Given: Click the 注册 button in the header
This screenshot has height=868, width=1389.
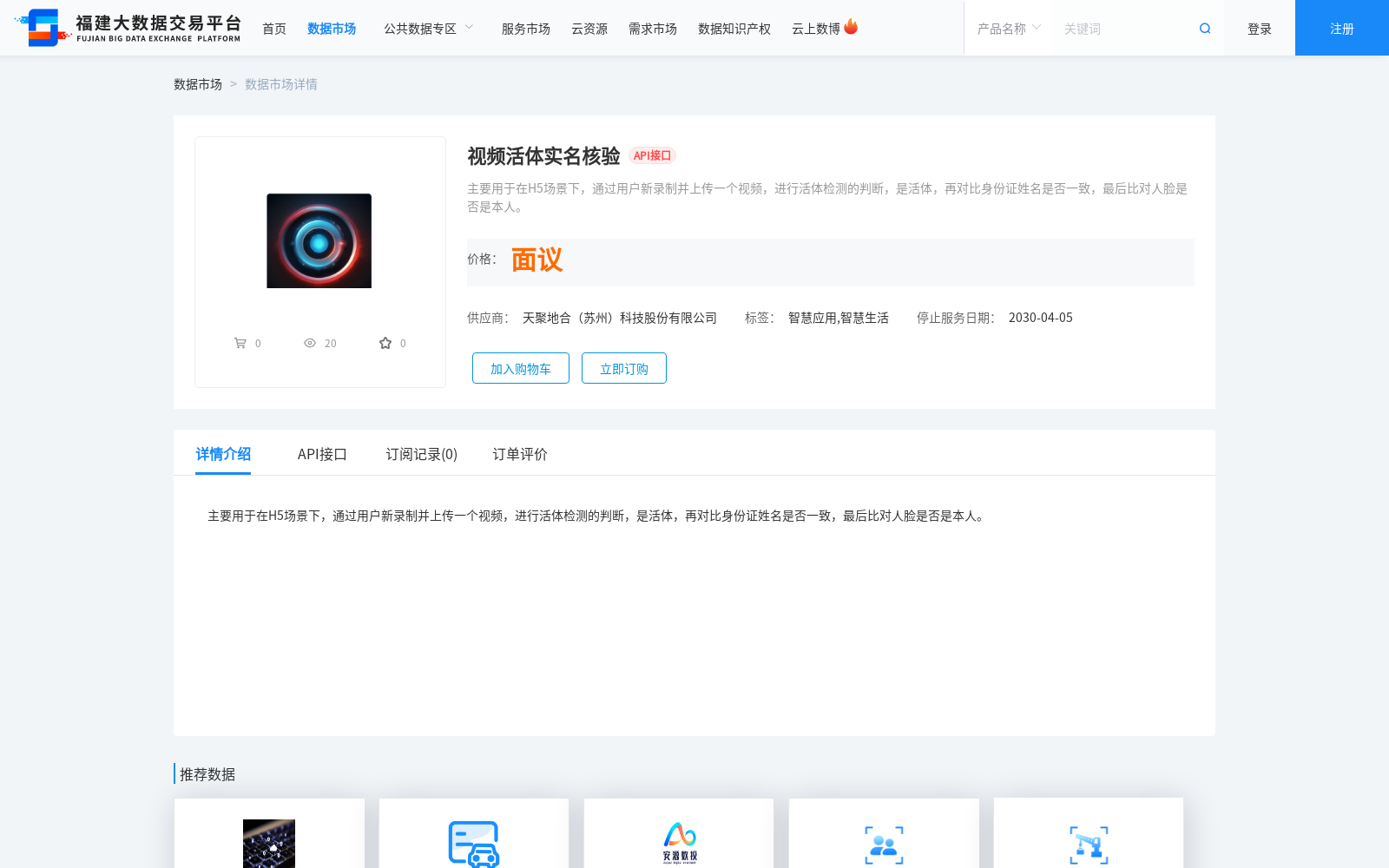Looking at the screenshot, I should (x=1340, y=27).
